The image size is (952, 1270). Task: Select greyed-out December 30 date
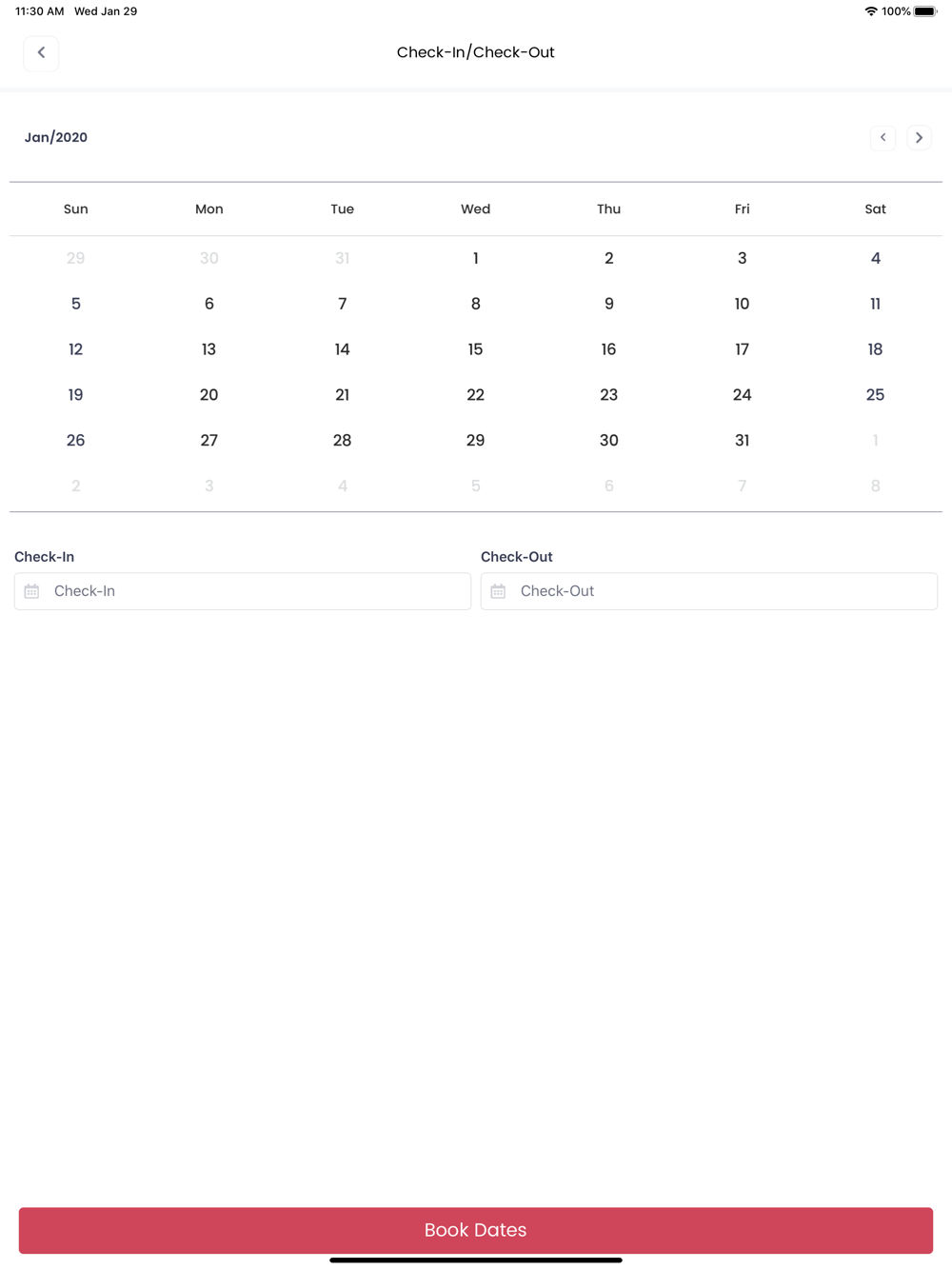pos(209,258)
